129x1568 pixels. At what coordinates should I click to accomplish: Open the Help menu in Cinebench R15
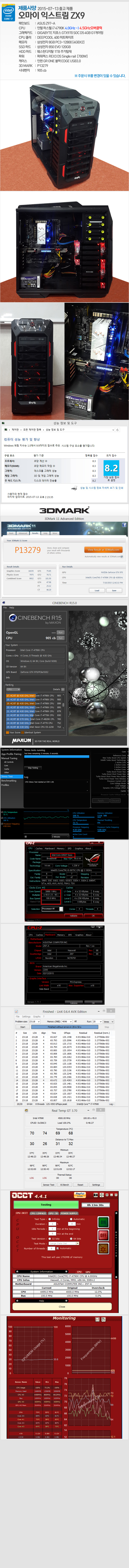tap(12, 607)
